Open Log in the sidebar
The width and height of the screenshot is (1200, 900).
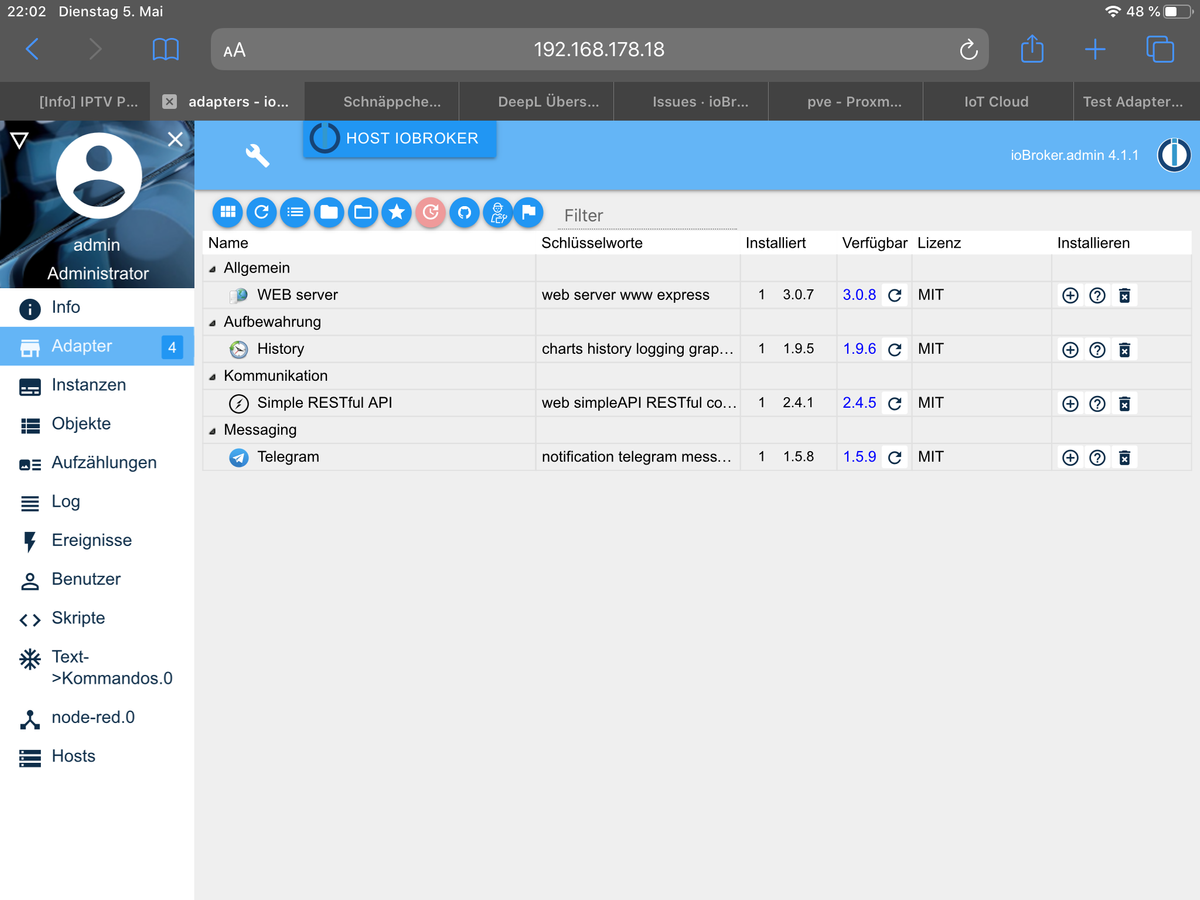click(97, 502)
